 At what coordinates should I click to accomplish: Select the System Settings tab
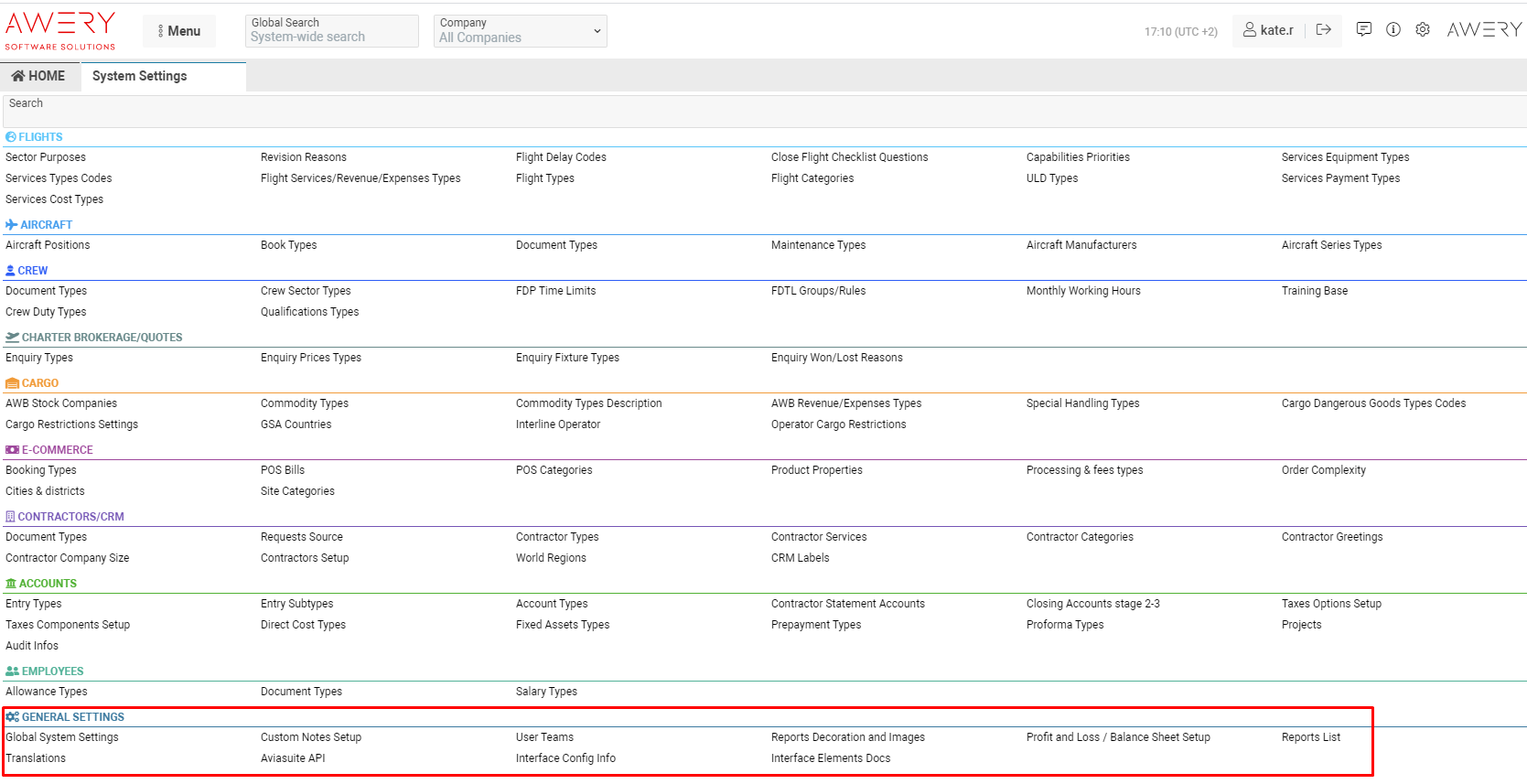pyautogui.click(x=140, y=77)
